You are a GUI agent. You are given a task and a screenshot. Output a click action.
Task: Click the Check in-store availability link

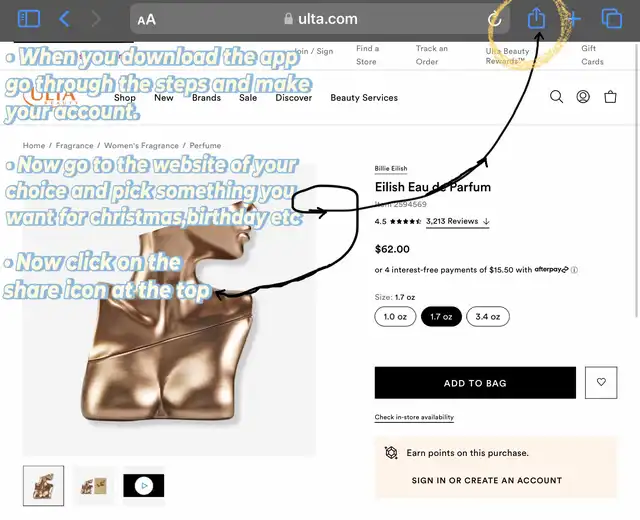[414, 417]
